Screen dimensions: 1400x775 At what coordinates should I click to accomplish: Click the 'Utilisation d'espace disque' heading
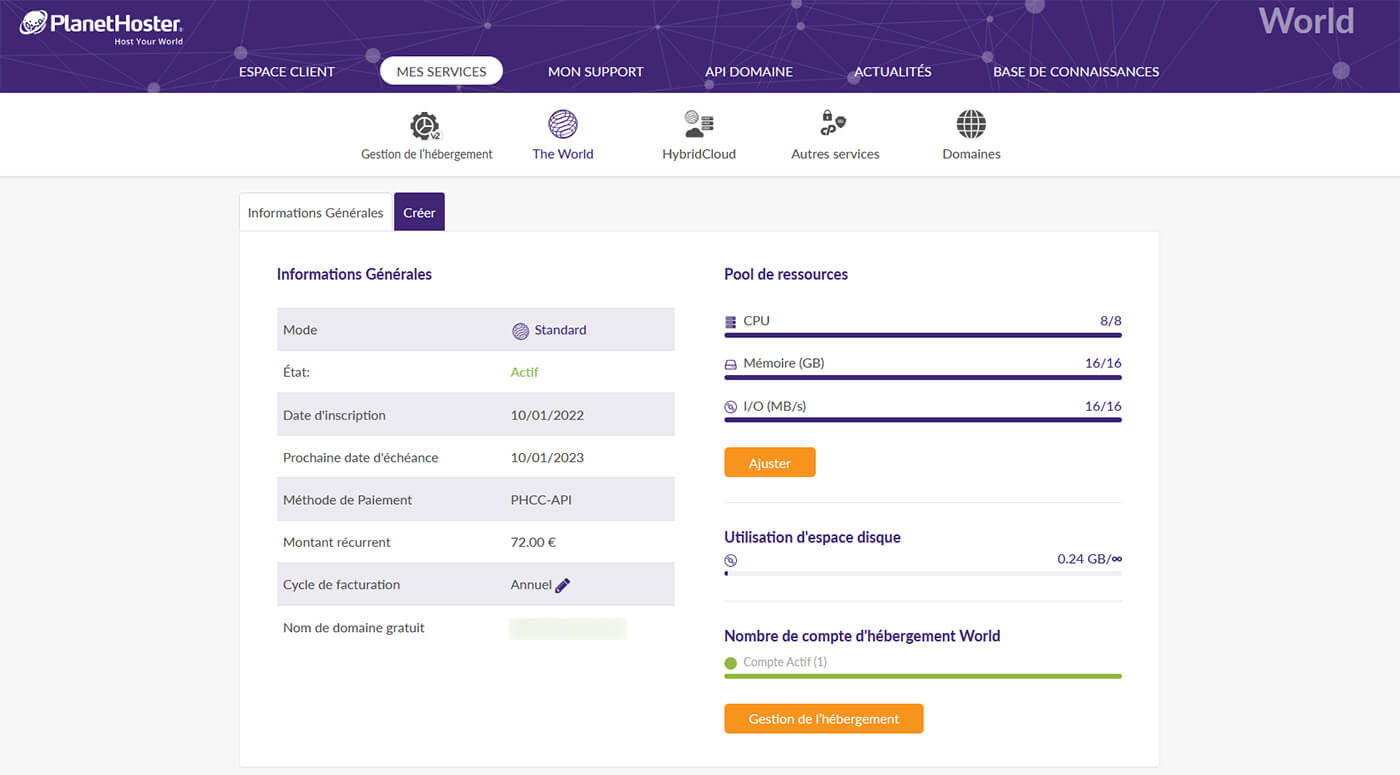tap(812, 537)
